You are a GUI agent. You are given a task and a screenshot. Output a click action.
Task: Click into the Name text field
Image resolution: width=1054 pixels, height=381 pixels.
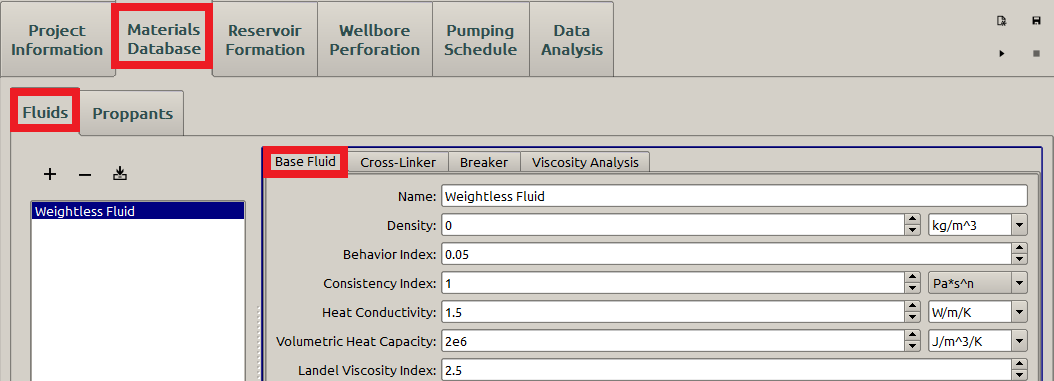click(x=734, y=197)
